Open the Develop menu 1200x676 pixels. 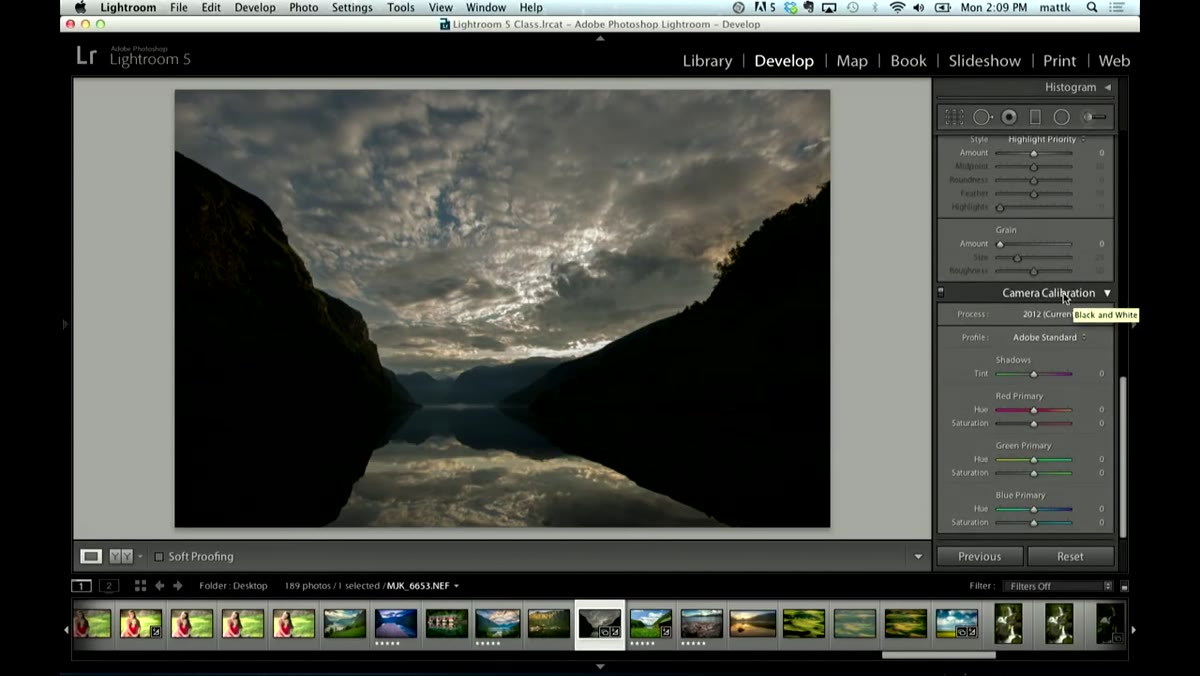click(x=255, y=8)
